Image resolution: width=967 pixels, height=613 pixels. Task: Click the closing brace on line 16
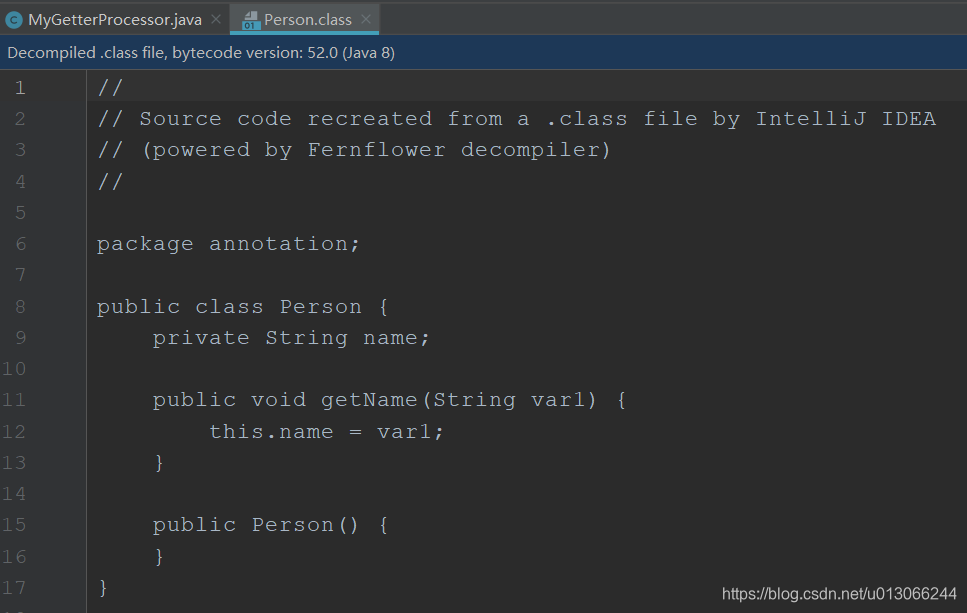tap(159, 557)
